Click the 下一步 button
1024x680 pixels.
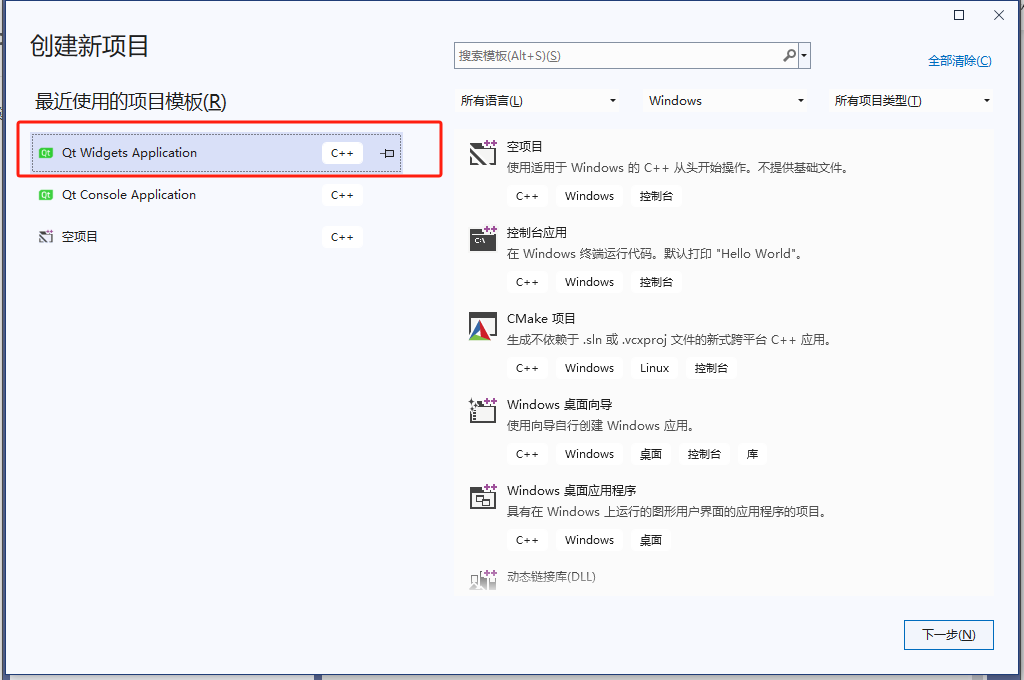(948, 635)
